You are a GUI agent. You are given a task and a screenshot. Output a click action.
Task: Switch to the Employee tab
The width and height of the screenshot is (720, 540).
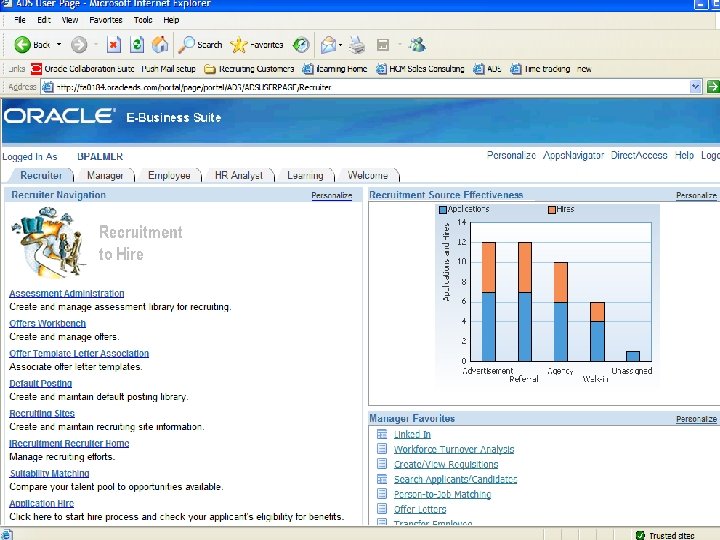point(169,175)
